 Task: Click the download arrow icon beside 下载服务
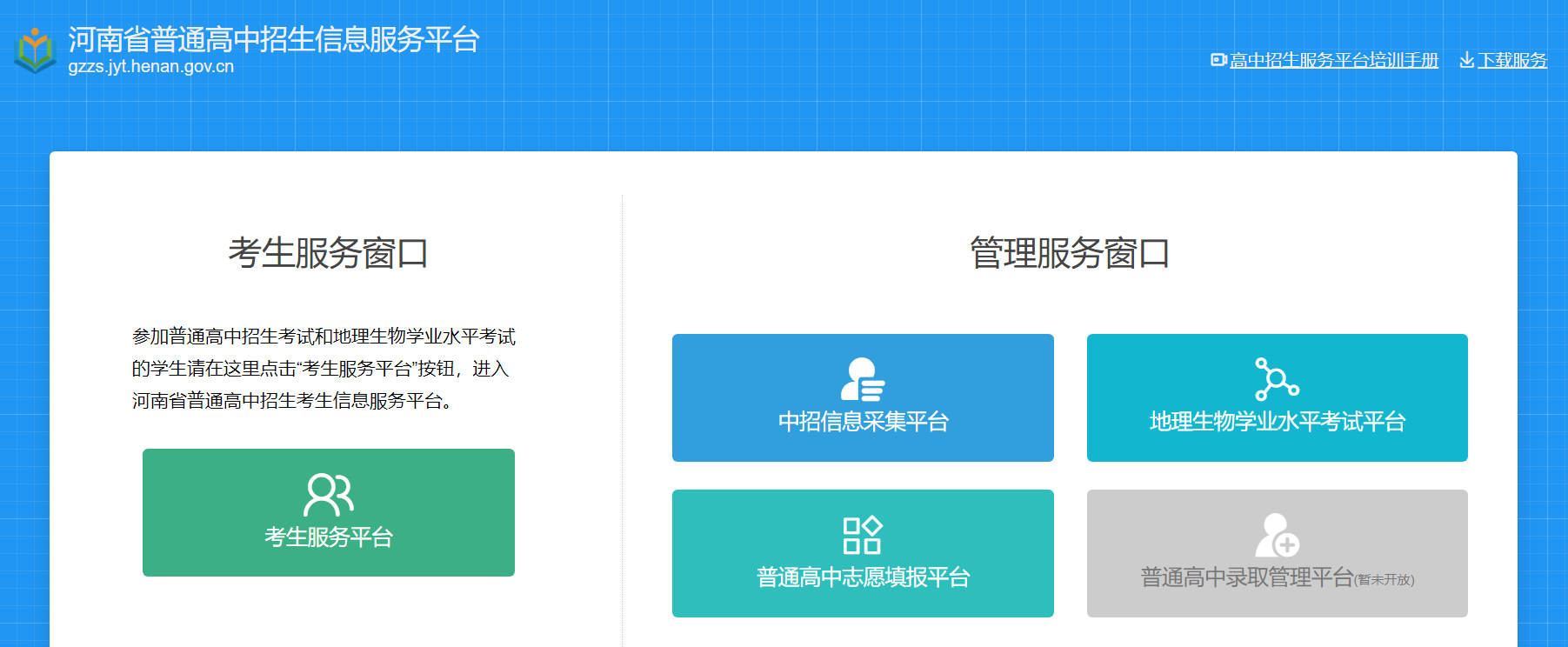click(1467, 60)
